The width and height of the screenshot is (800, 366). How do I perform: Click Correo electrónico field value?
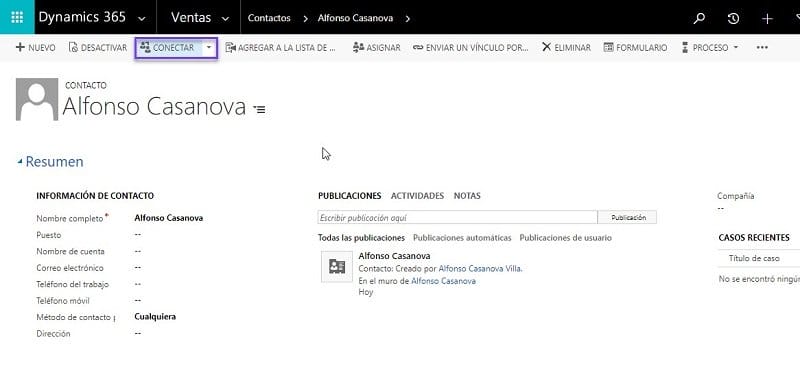(138, 267)
